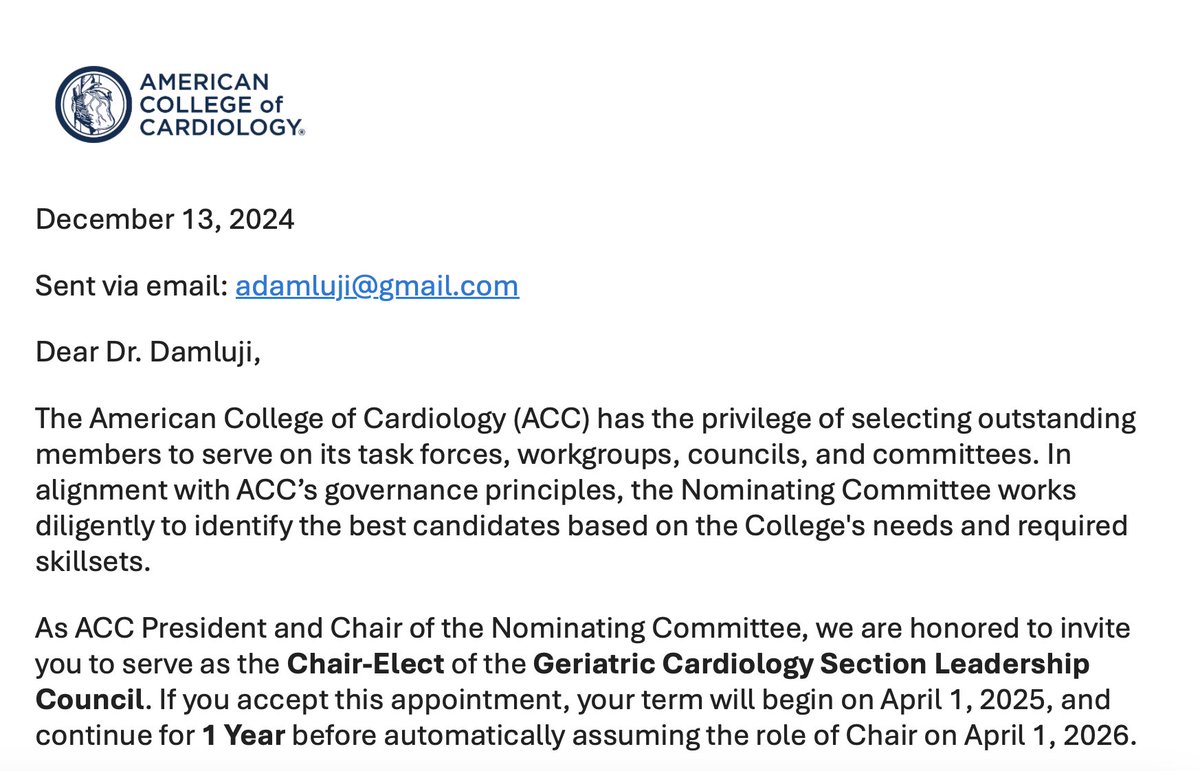The width and height of the screenshot is (1200, 771).
Task: Click the "Dear Dr. Damluji," salutation
Action: coord(147,355)
